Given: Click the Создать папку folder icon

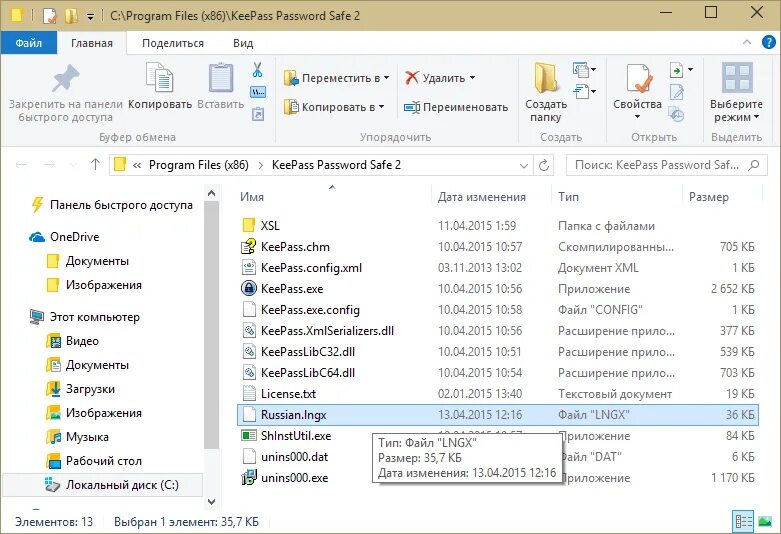Looking at the screenshot, I should (x=546, y=78).
